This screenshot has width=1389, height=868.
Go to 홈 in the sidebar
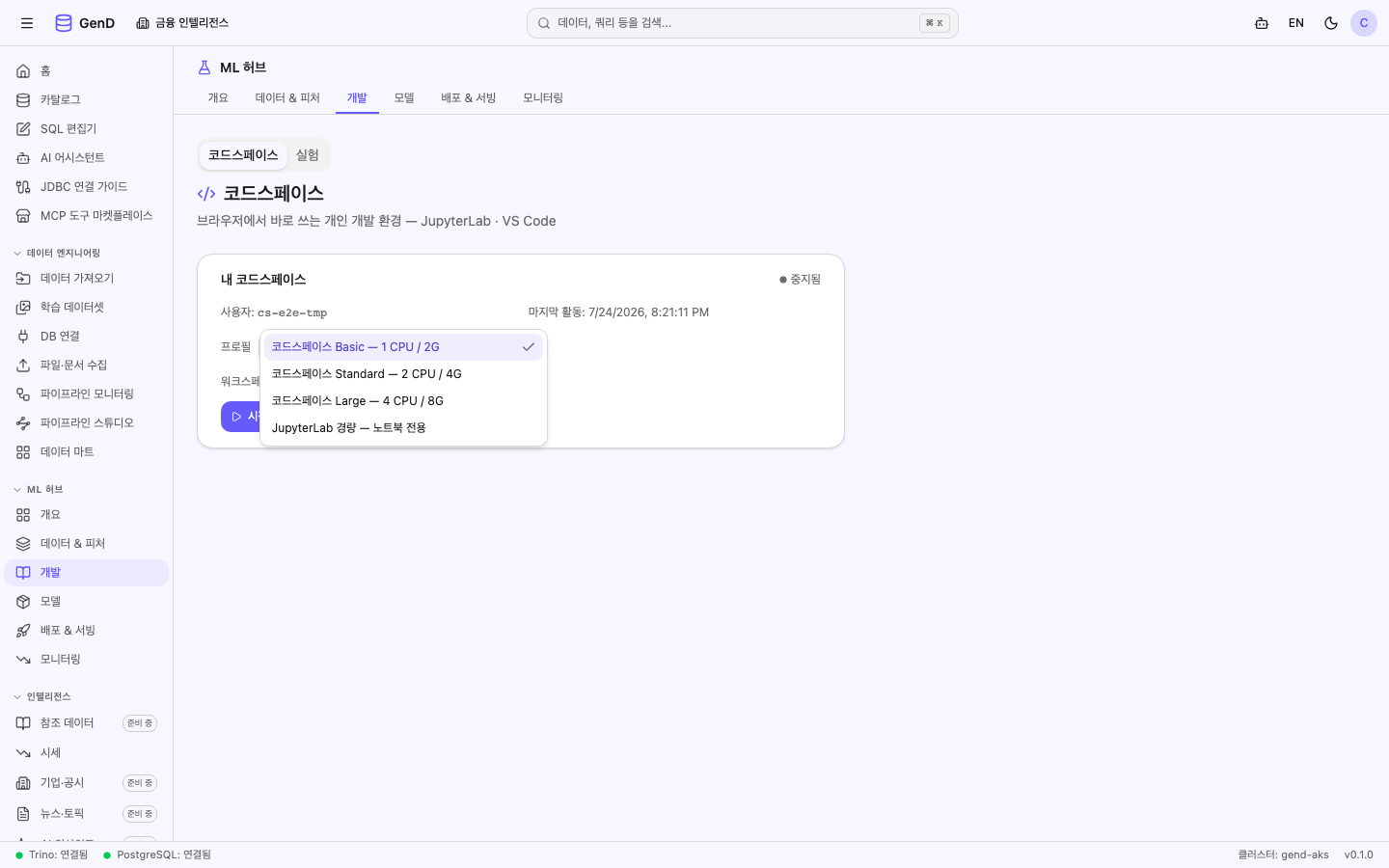pos(87,71)
